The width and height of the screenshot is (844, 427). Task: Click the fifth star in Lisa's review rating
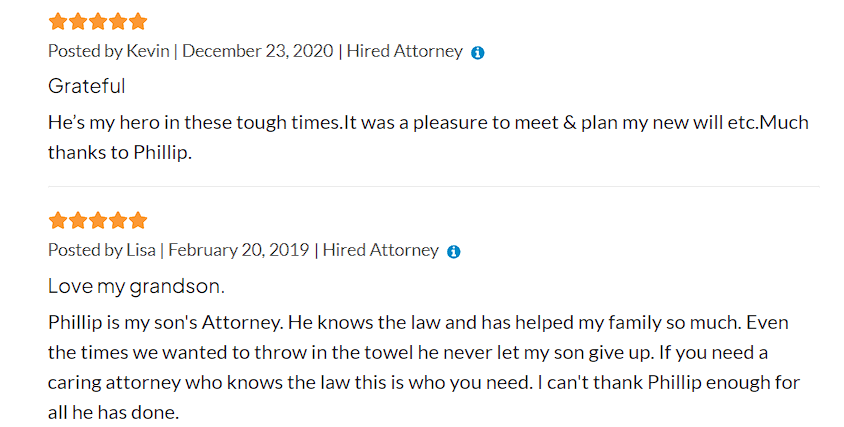tap(138, 221)
